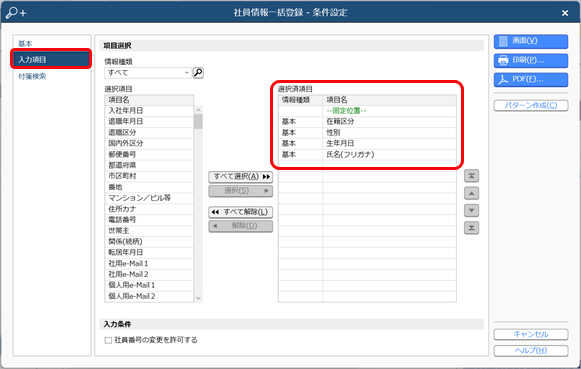Select 退職年月日 in the item list
Viewport: 581px width, 369px height.
tap(149, 122)
